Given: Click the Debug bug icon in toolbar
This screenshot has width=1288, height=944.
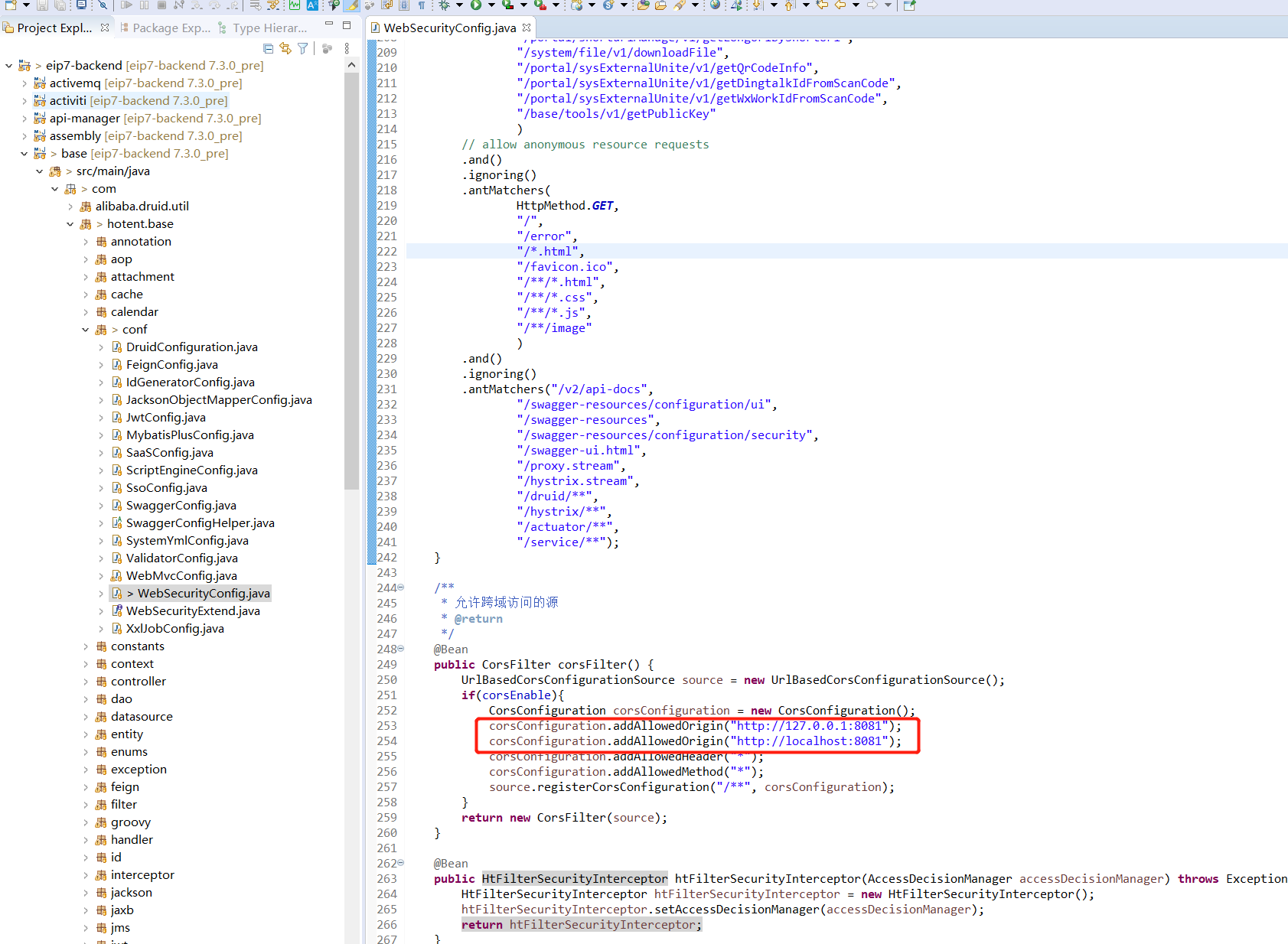Looking at the screenshot, I should coord(445,5).
